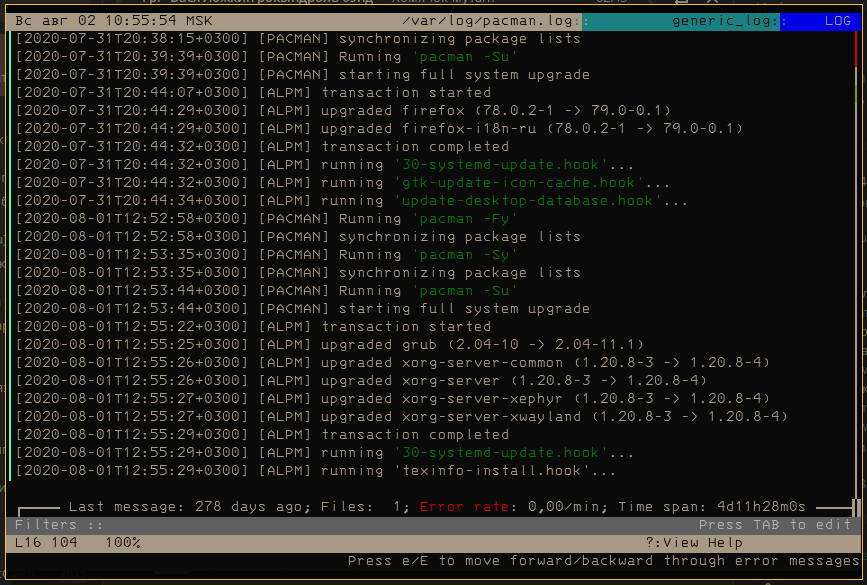The height and width of the screenshot is (585, 867).
Task: Click the upgraded xorg-server (1.20.8-3 -> 1.20.8-4) line
Action: (361, 380)
